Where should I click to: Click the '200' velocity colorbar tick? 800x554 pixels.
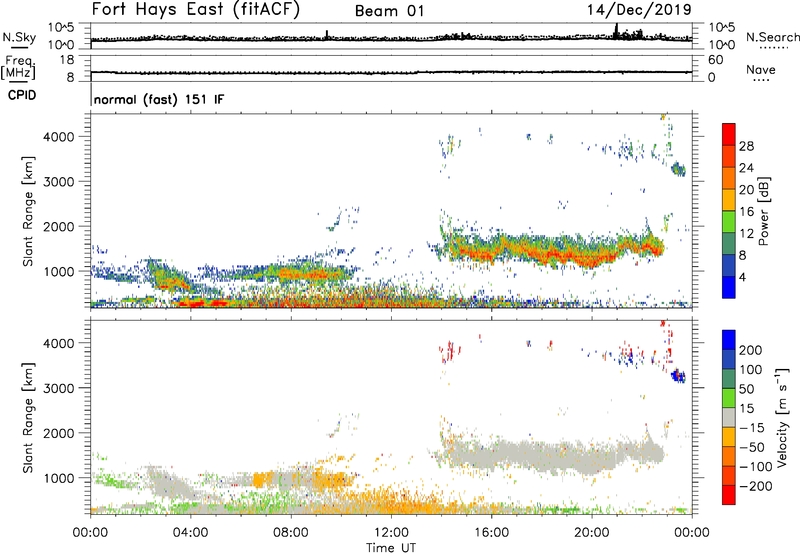(x=751, y=350)
